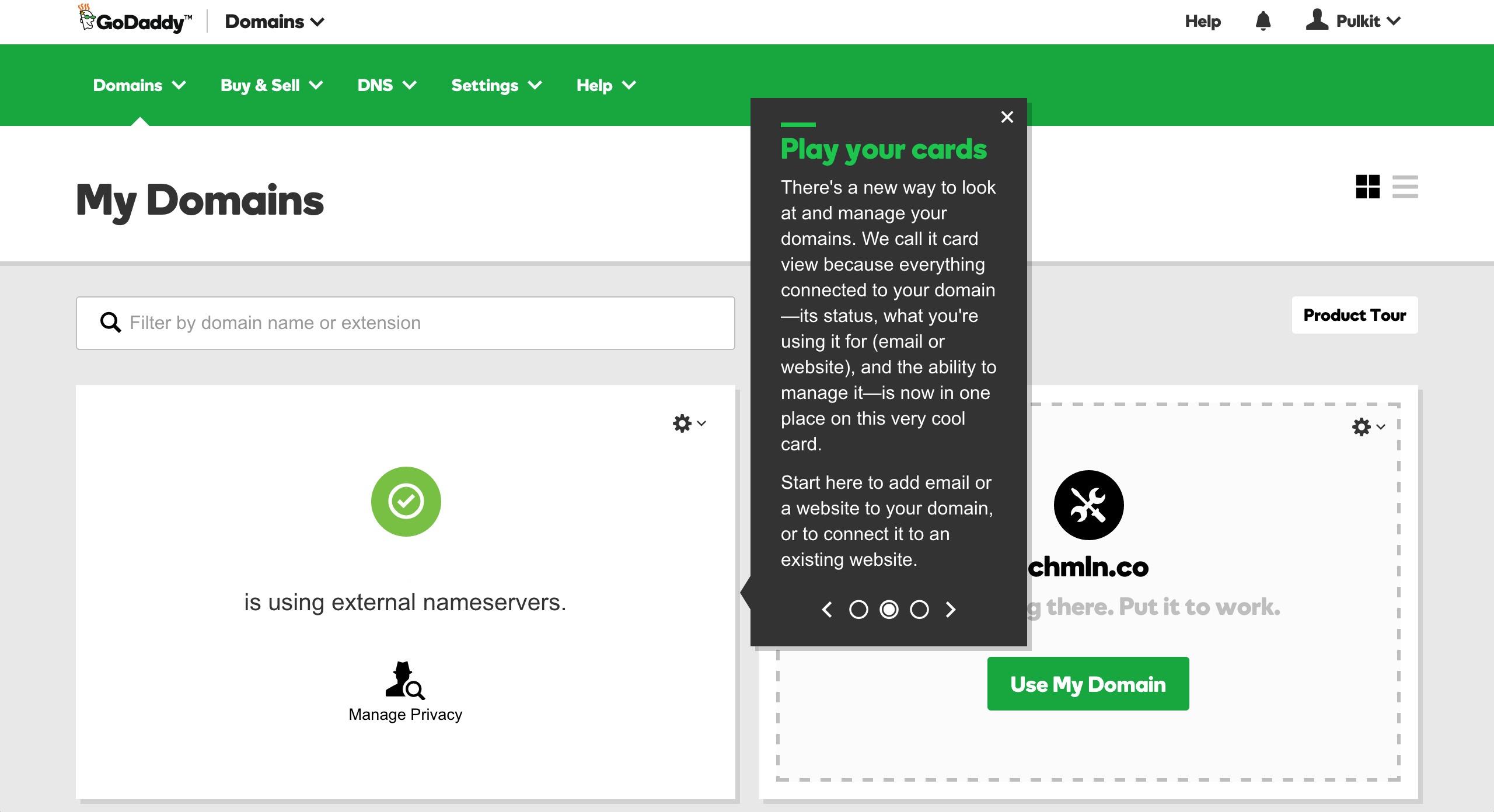Expand the Buy & Sell menu

[271, 85]
